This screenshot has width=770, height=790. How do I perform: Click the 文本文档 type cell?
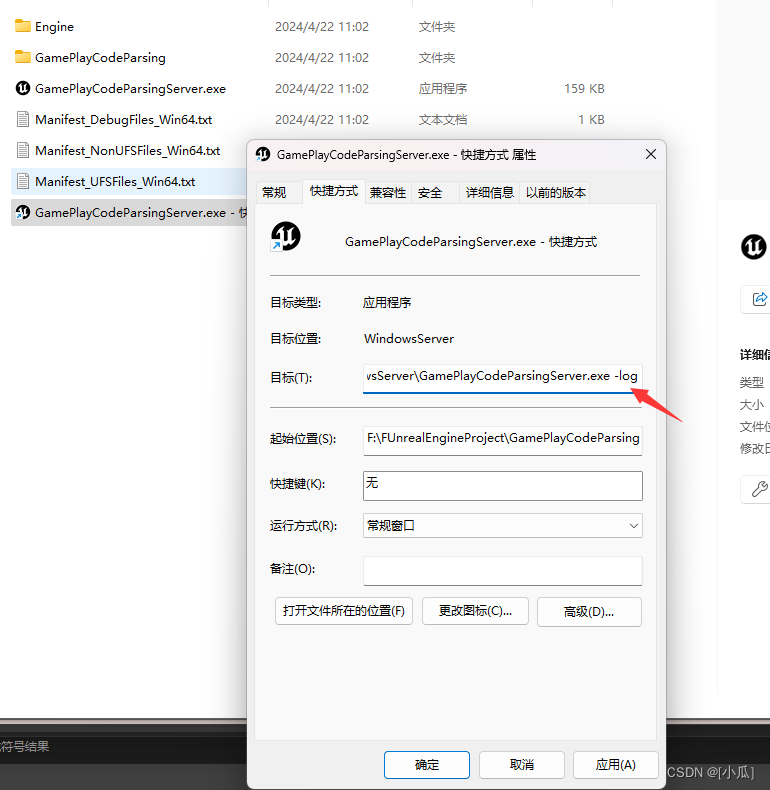443,119
